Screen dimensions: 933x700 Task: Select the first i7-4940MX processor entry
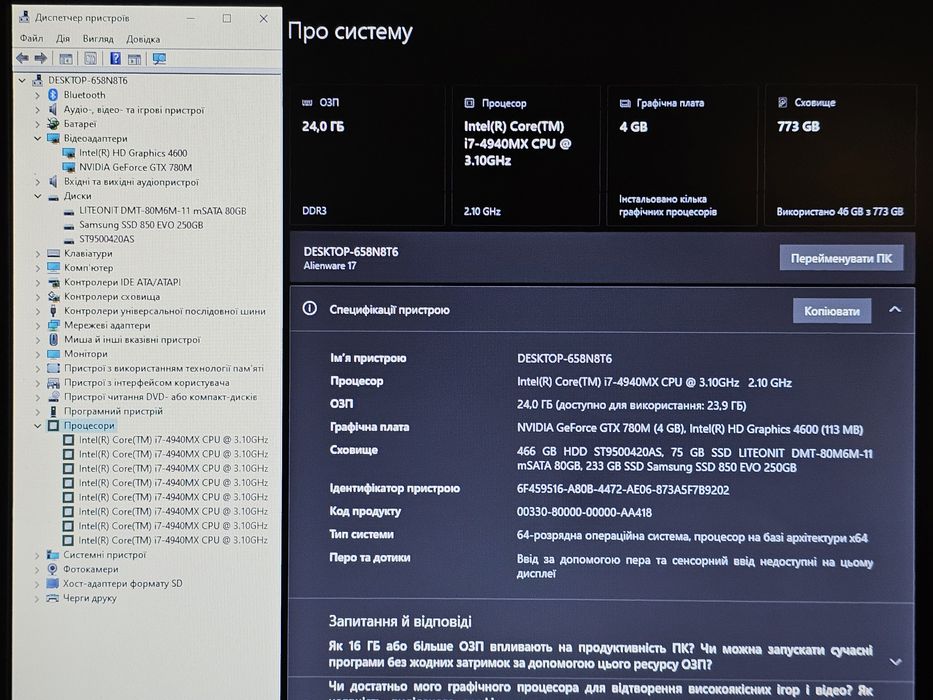[x=173, y=440]
